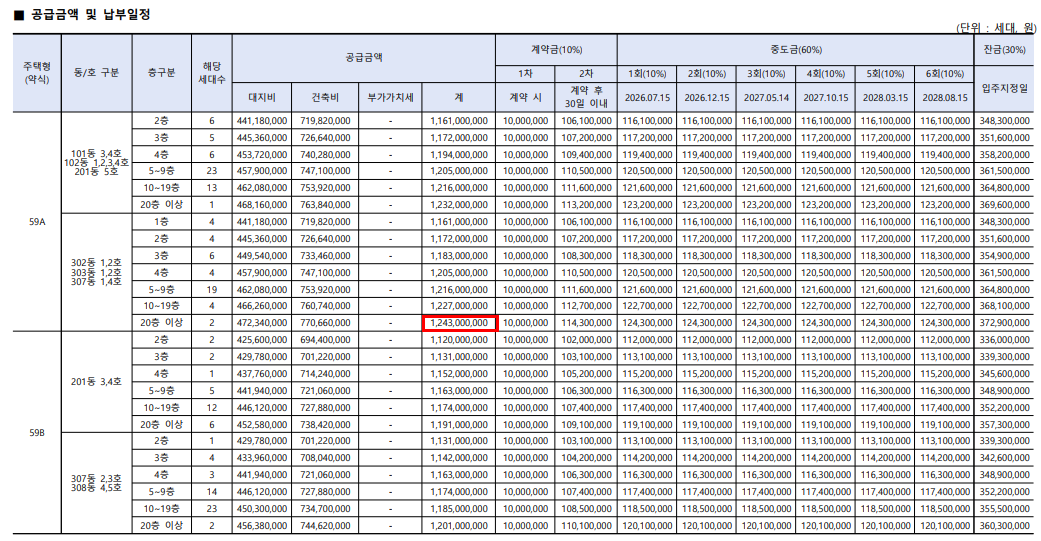Click the total '1,183,000,000' cell

[459, 256]
